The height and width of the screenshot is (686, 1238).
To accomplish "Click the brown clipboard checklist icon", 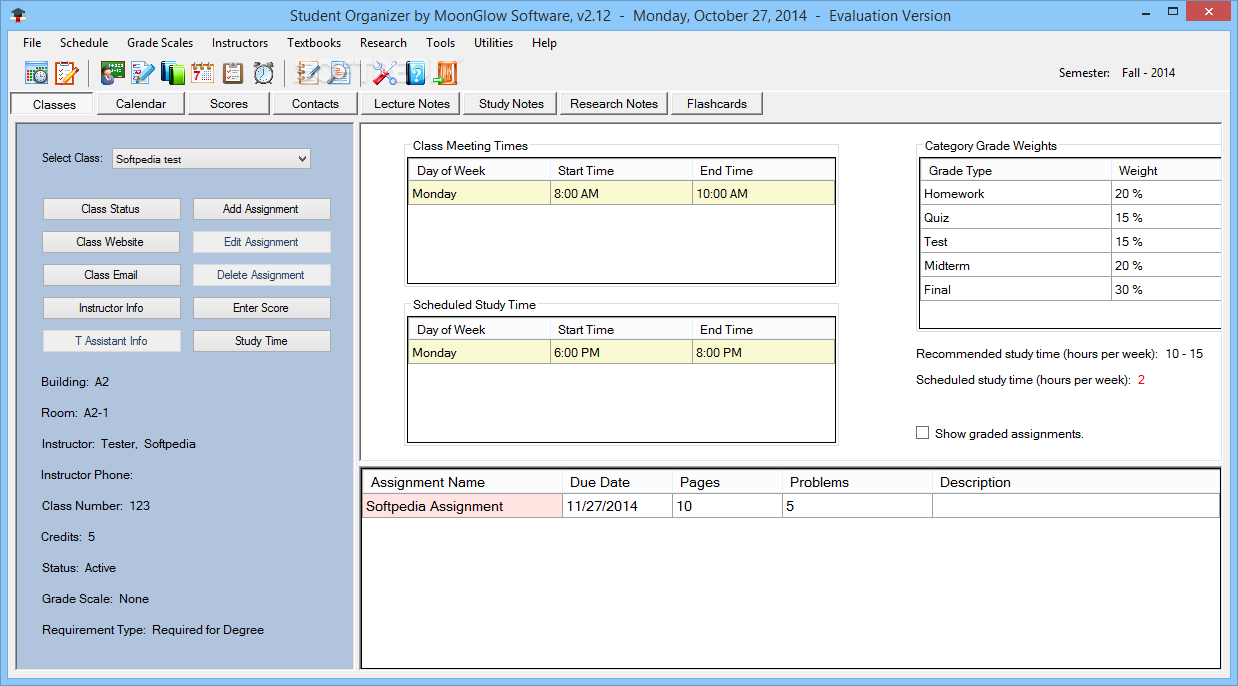I will coord(233,73).
